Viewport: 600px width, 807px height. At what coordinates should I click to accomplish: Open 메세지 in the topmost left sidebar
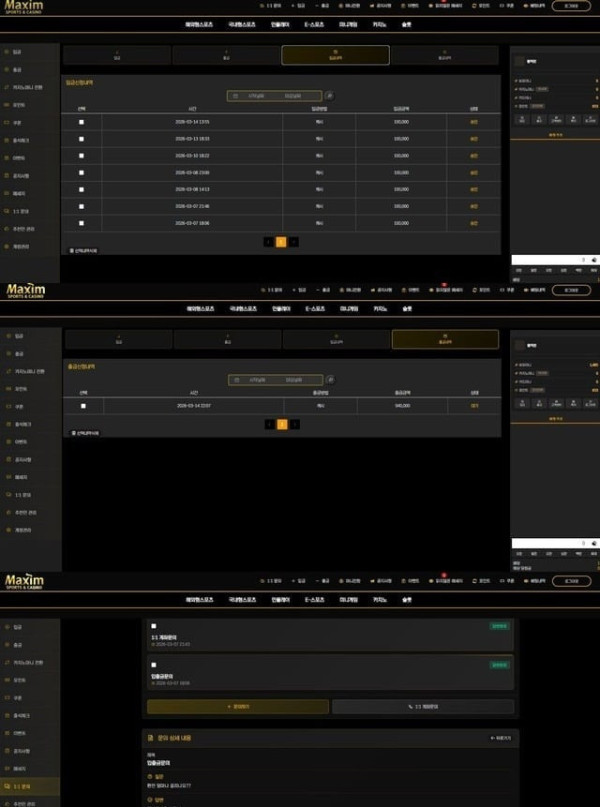[x=19, y=194]
